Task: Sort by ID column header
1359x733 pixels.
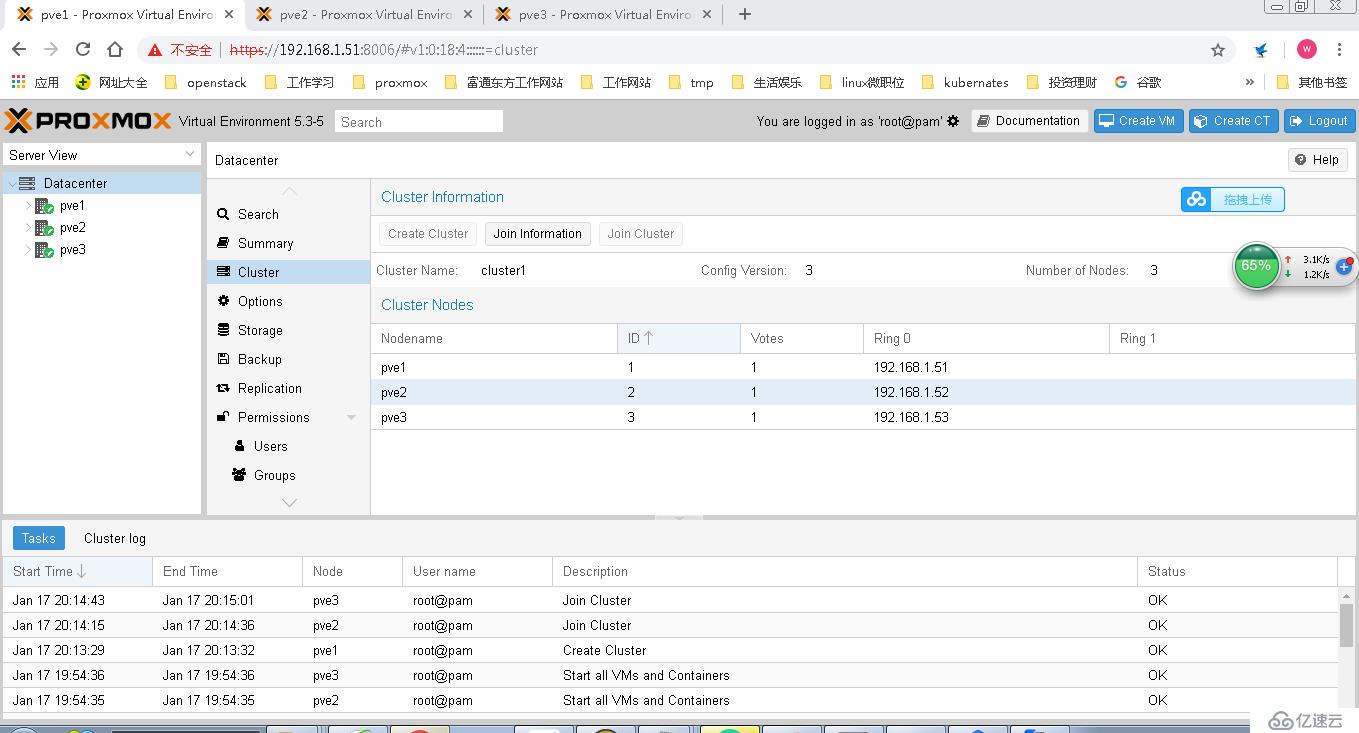Action: pos(678,338)
